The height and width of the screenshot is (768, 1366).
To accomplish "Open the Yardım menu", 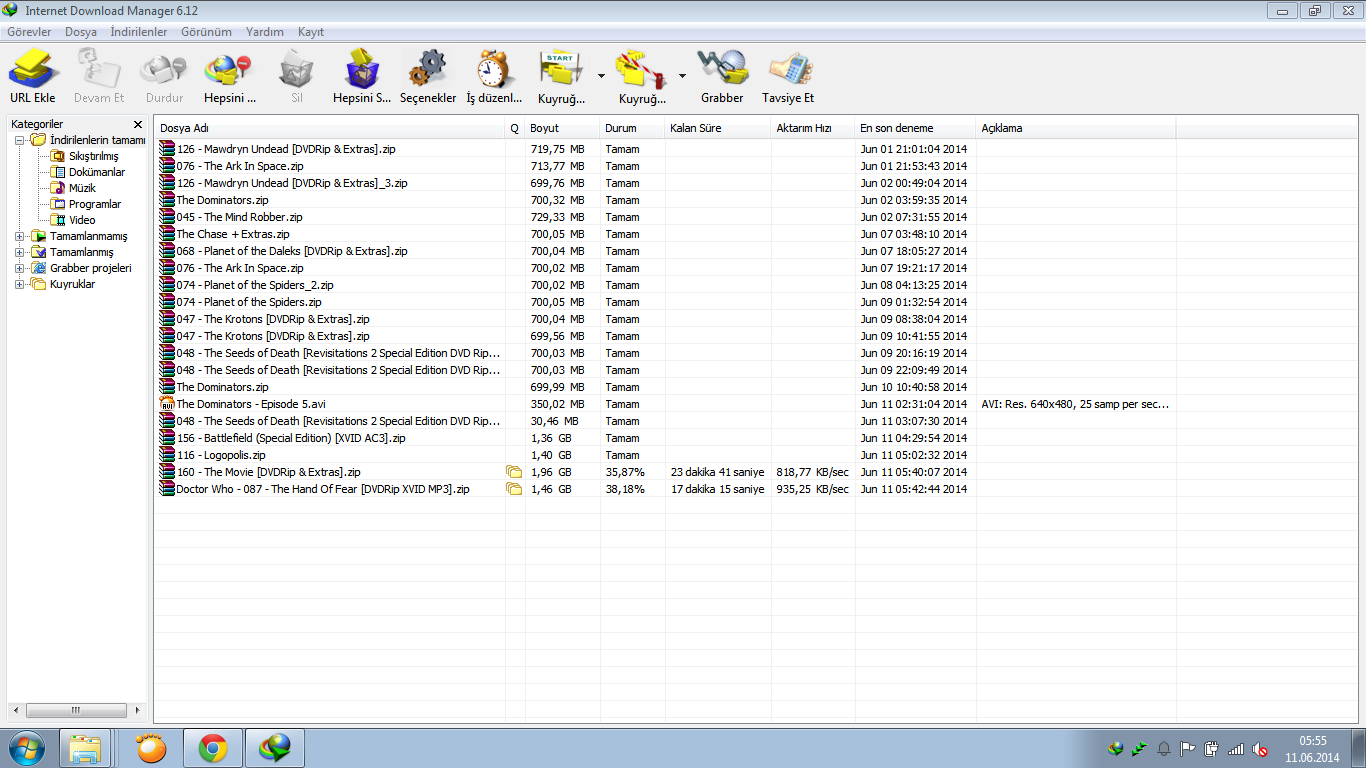I will [x=265, y=32].
